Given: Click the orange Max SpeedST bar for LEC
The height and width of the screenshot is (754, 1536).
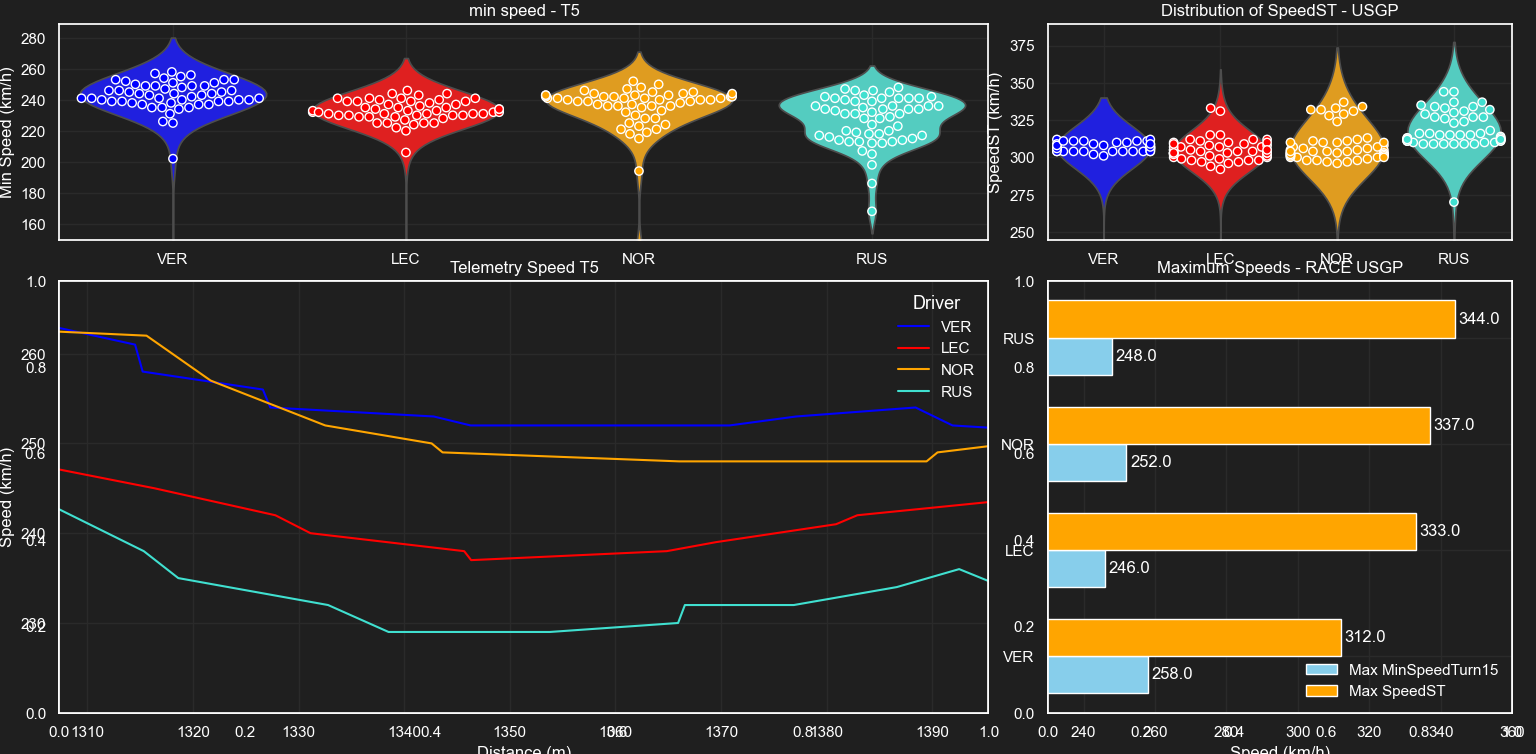Looking at the screenshot, I should pos(1231,531).
